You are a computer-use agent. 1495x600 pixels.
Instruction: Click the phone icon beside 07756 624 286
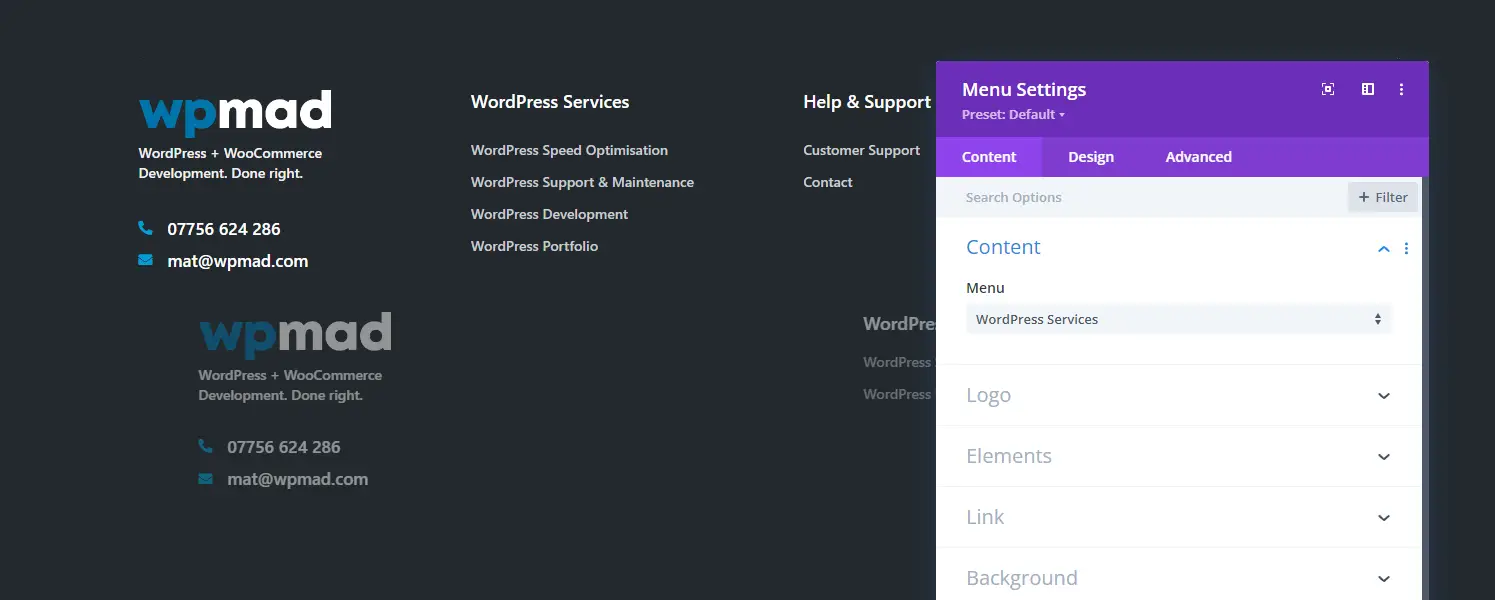[x=146, y=228]
